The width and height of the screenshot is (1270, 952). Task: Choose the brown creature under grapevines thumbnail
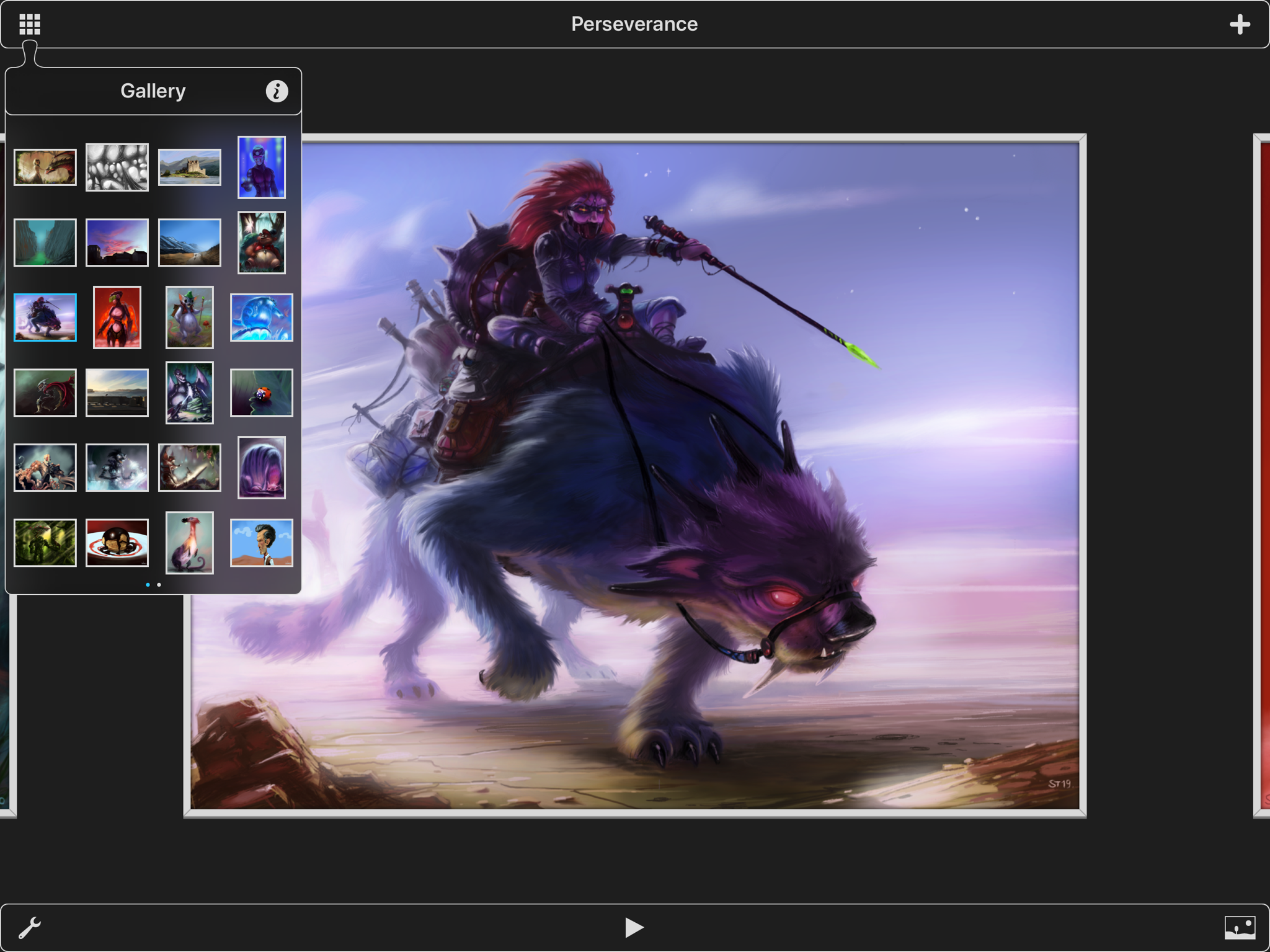(x=190, y=468)
